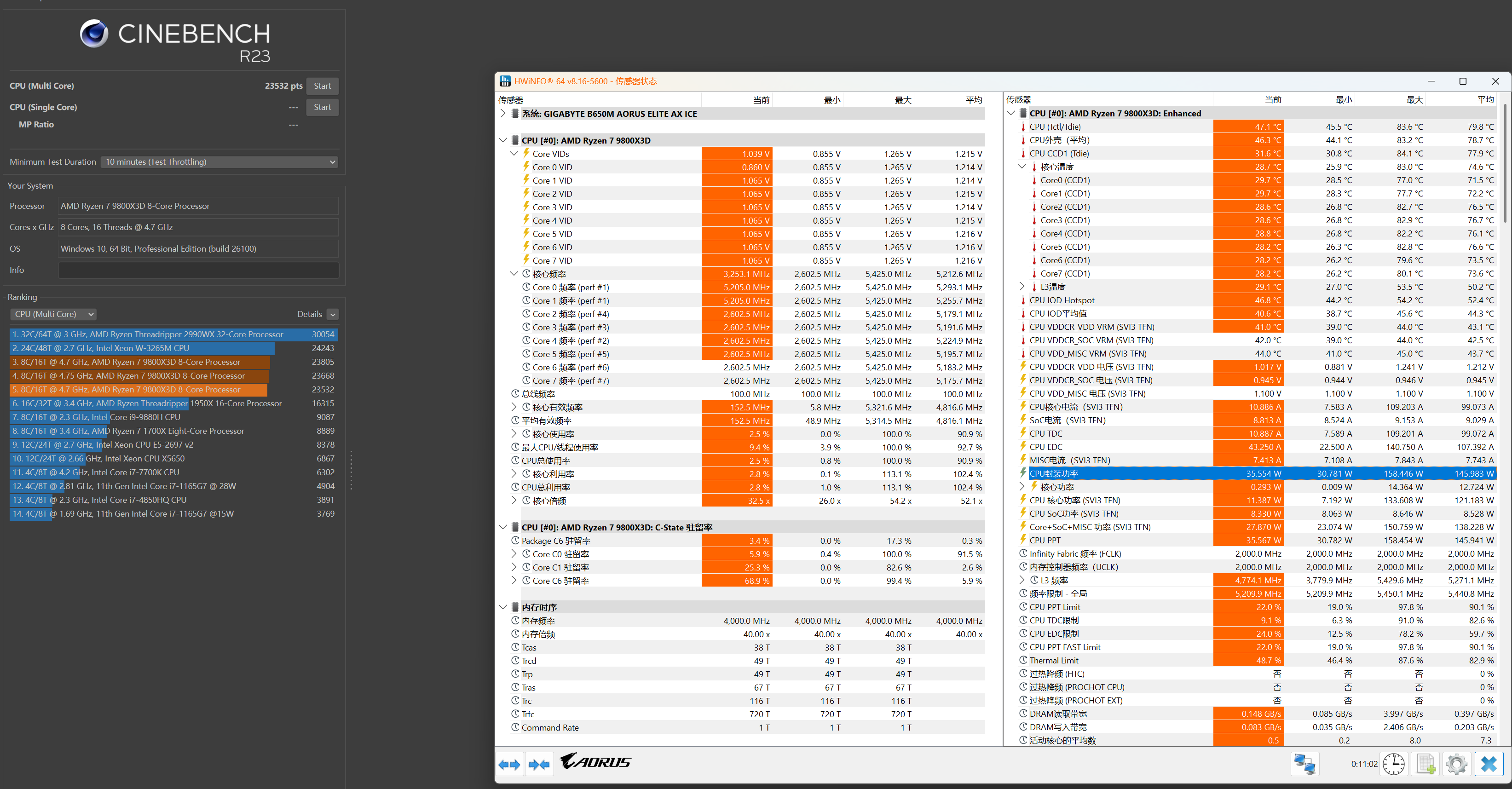Start the CPU Single Core test

[x=322, y=107]
